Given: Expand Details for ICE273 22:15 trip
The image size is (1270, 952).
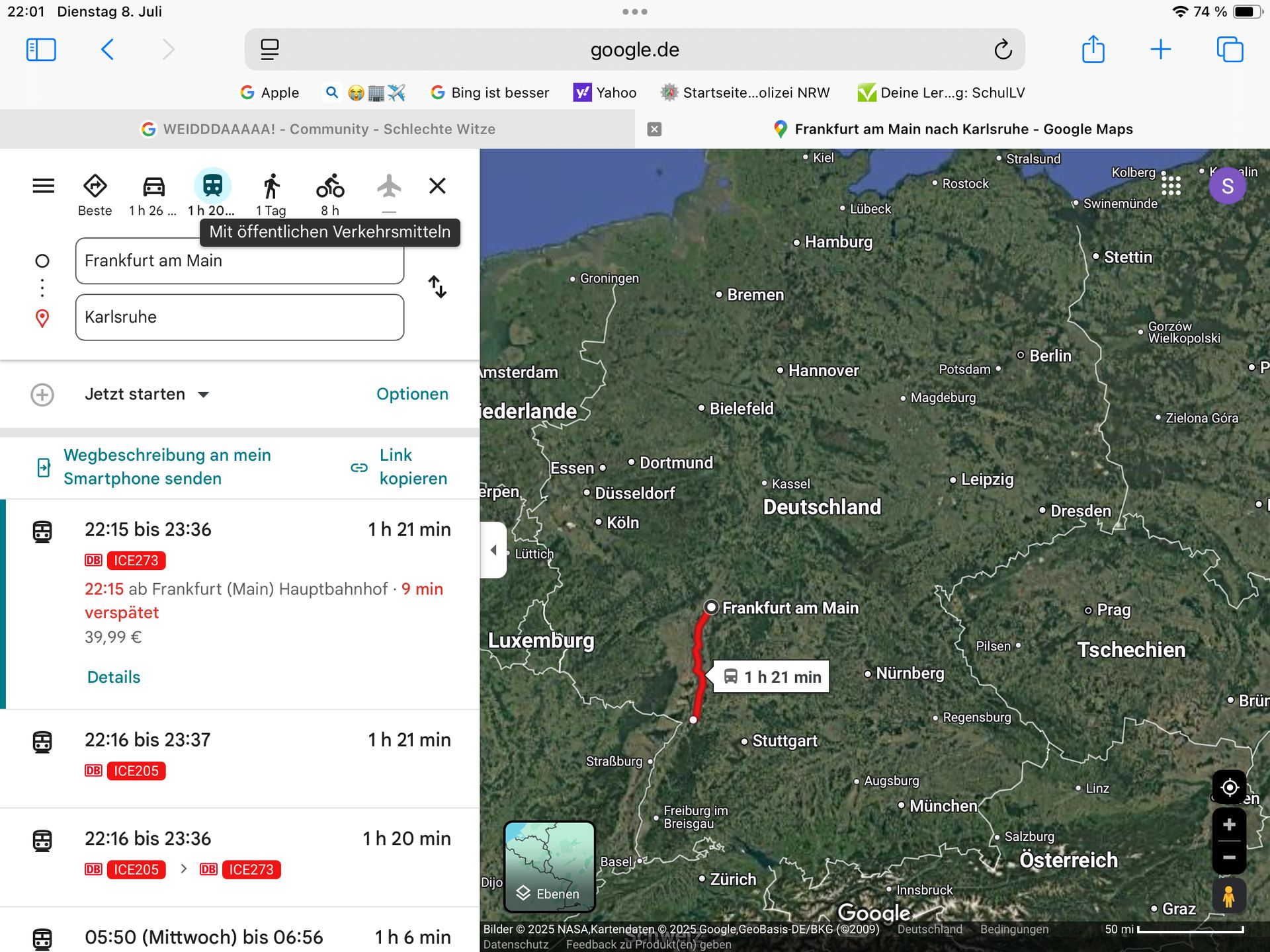Looking at the screenshot, I should coord(114,677).
